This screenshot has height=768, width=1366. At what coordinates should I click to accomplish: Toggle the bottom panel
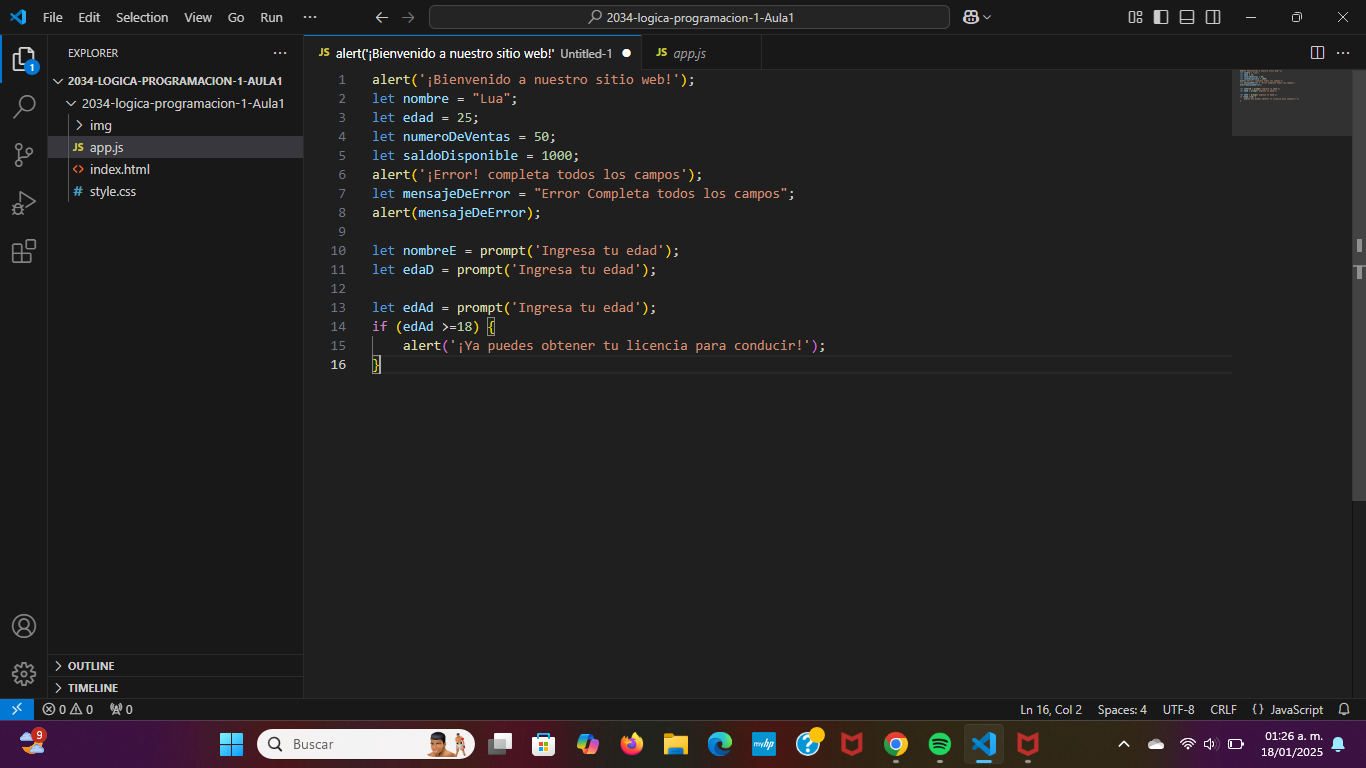click(x=1187, y=17)
